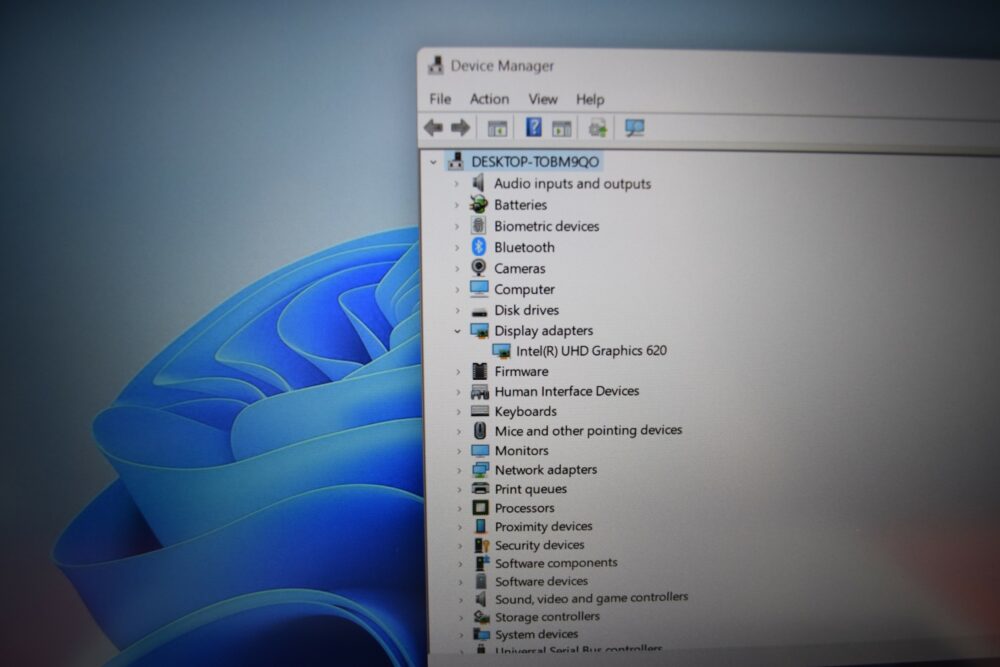Expand the Firmware node

click(458, 372)
